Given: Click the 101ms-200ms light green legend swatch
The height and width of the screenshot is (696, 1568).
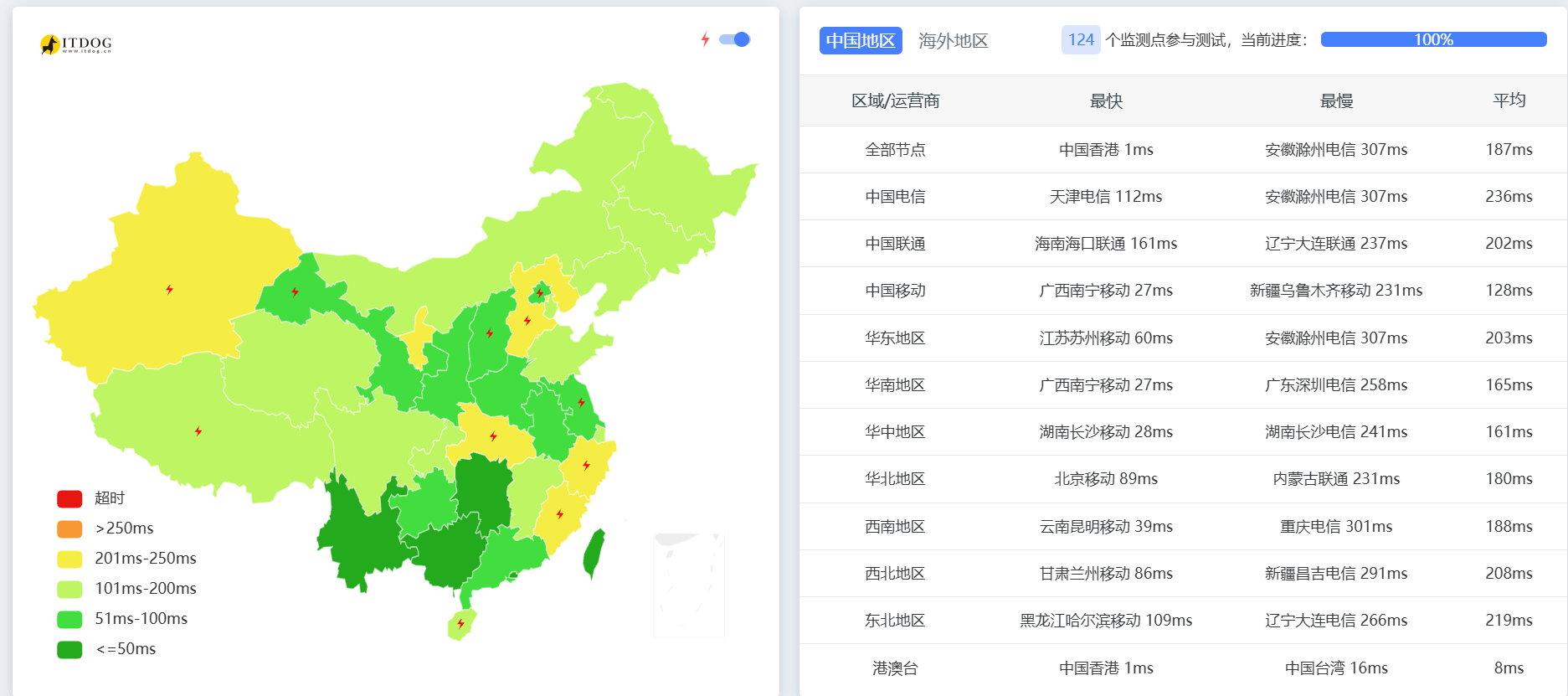Looking at the screenshot, I should coord(69,589).
